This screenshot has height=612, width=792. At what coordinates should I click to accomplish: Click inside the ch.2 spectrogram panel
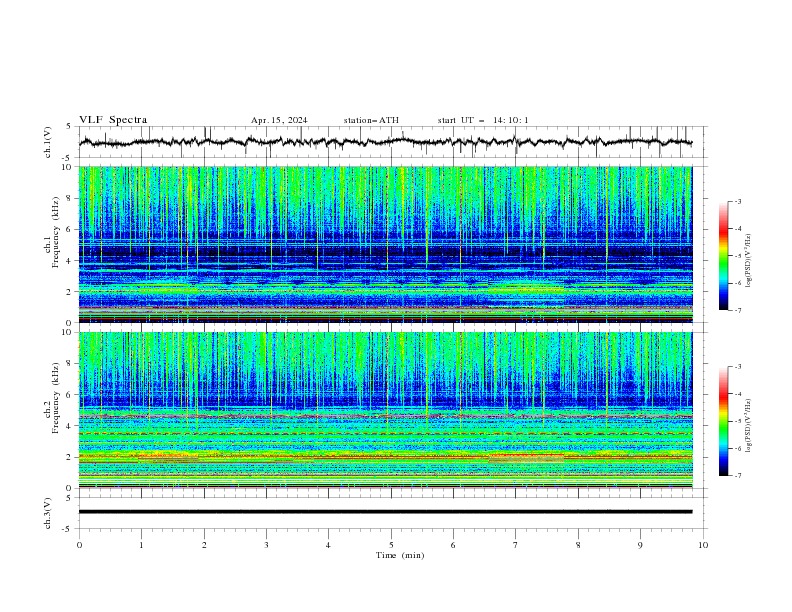tap(385, 410)
